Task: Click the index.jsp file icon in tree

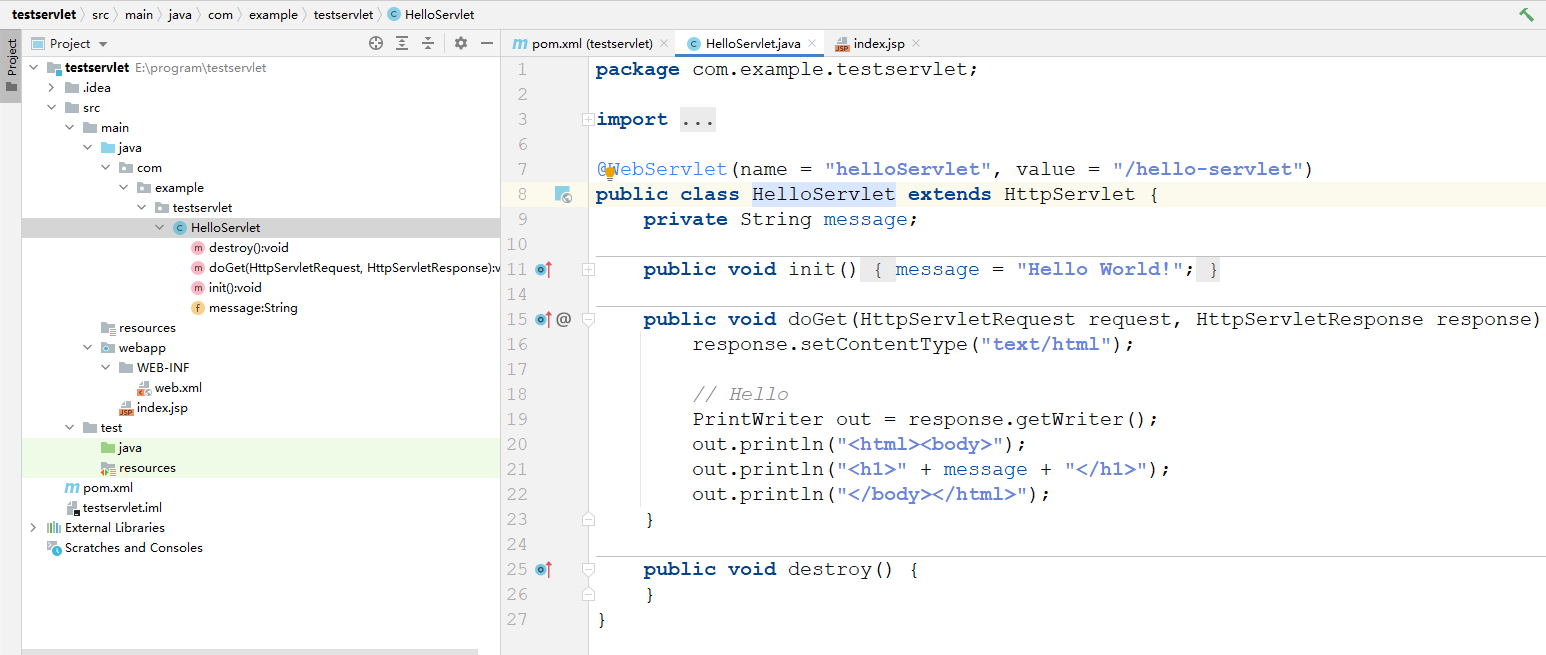Action: (126, 408)
